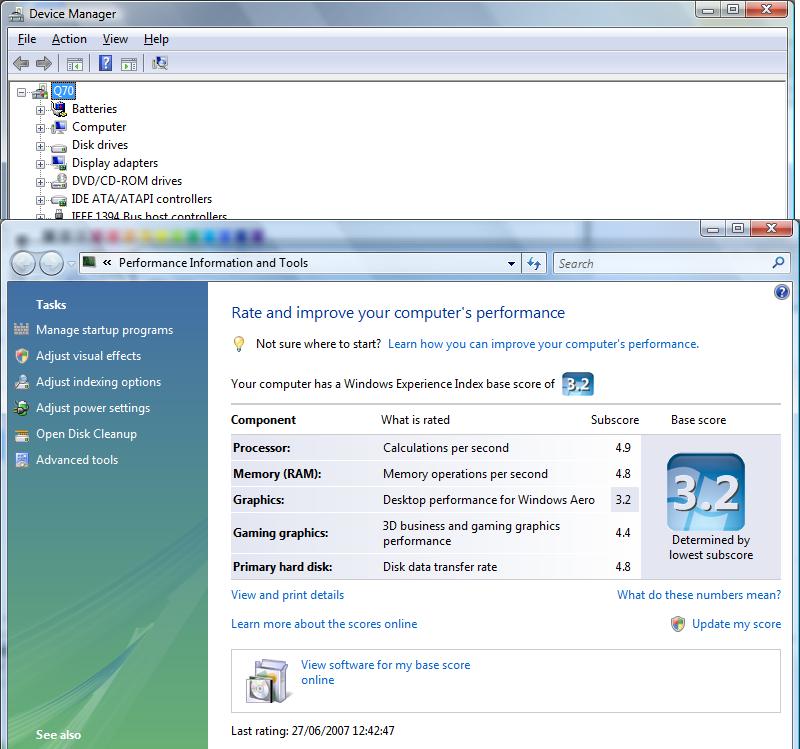Expand the Display adapters node

[40, 164]
